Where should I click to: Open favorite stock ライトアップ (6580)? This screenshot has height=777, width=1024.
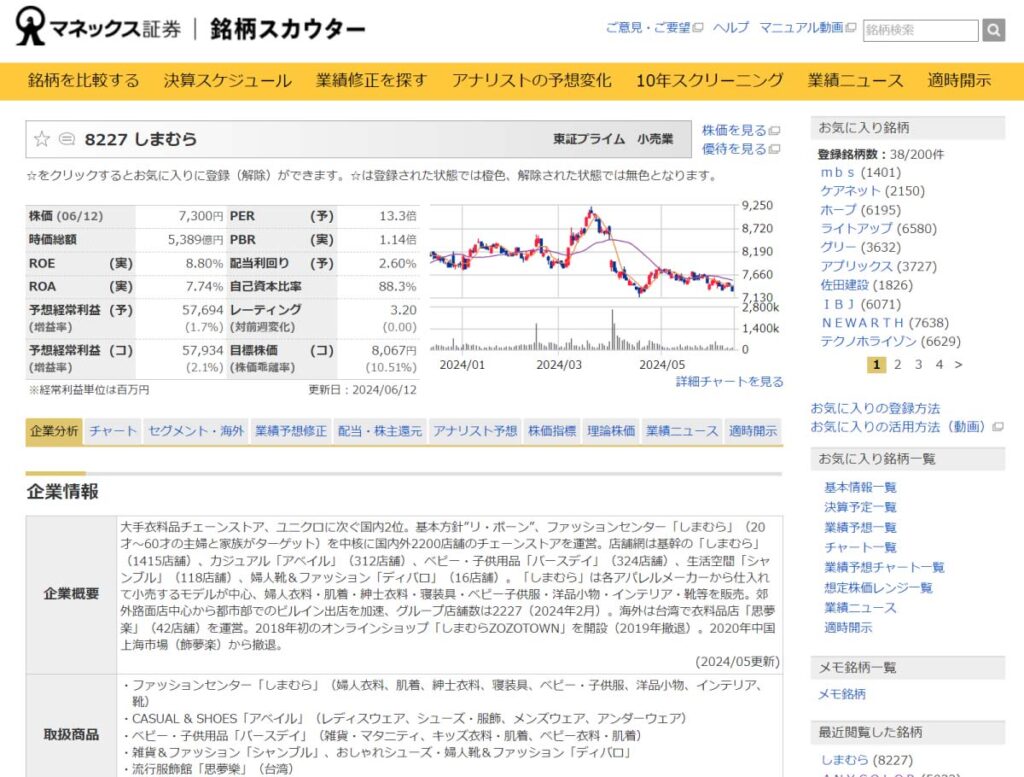pyautogui.click(x=878, y=229)
